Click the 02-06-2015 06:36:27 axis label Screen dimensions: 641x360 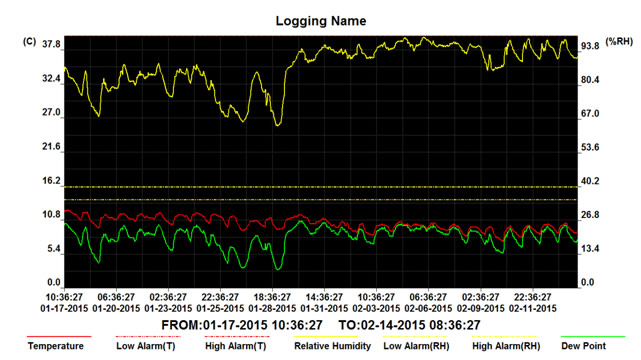click(428, 303)
